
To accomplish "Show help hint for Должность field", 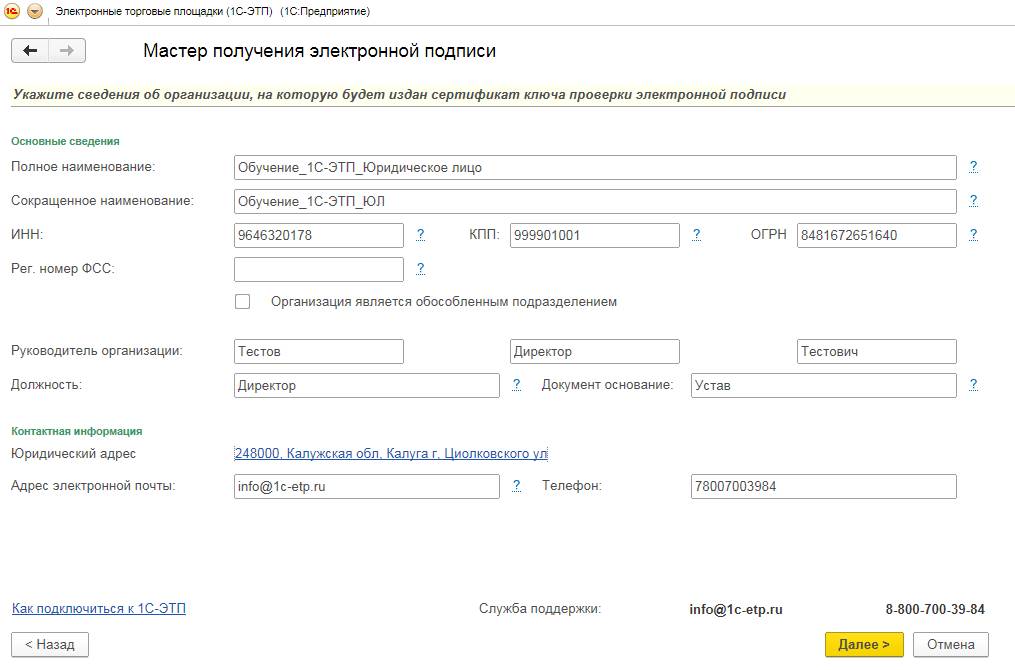I will click(x=517, y=385).
